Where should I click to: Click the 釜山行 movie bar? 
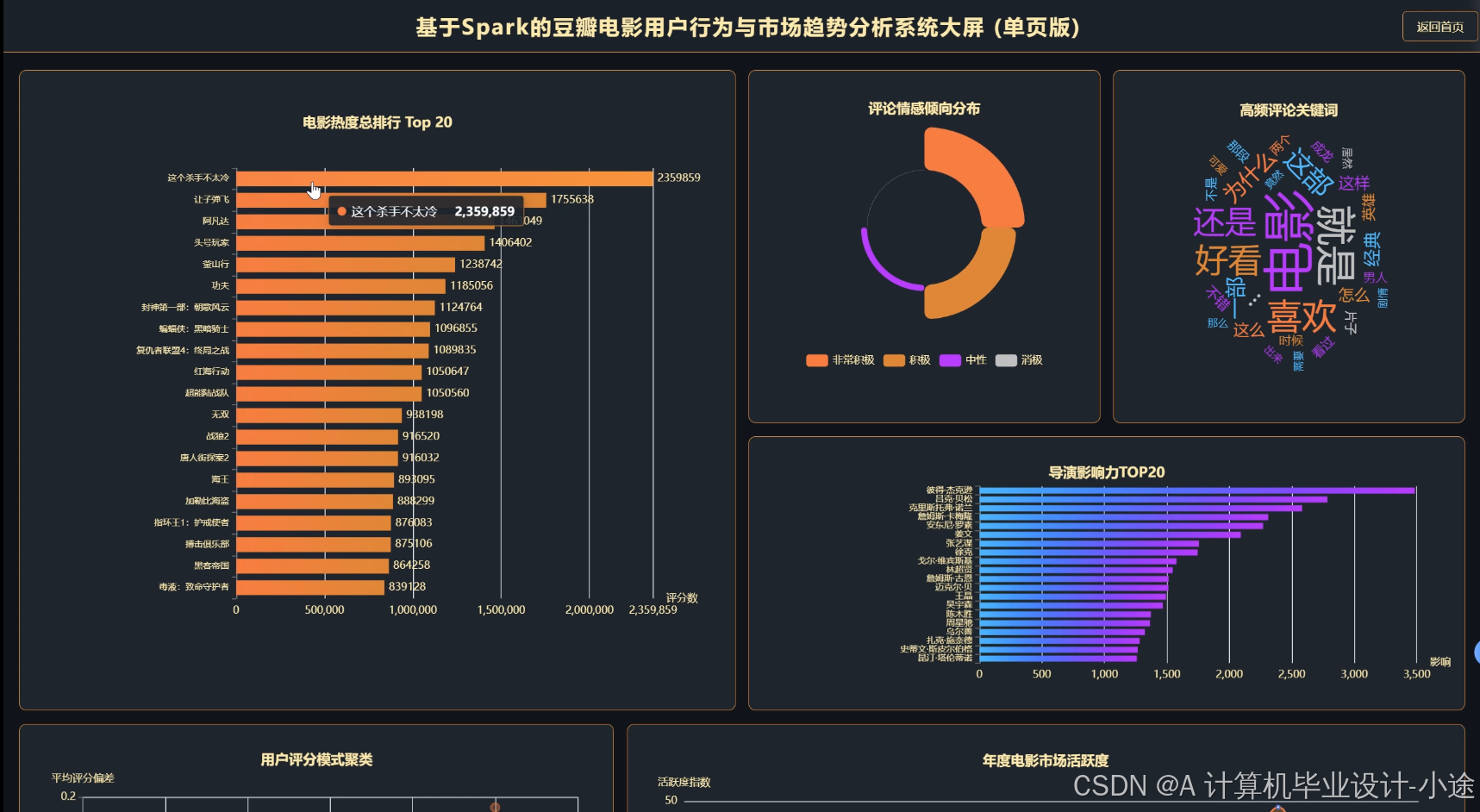click(x=346, y=265)
